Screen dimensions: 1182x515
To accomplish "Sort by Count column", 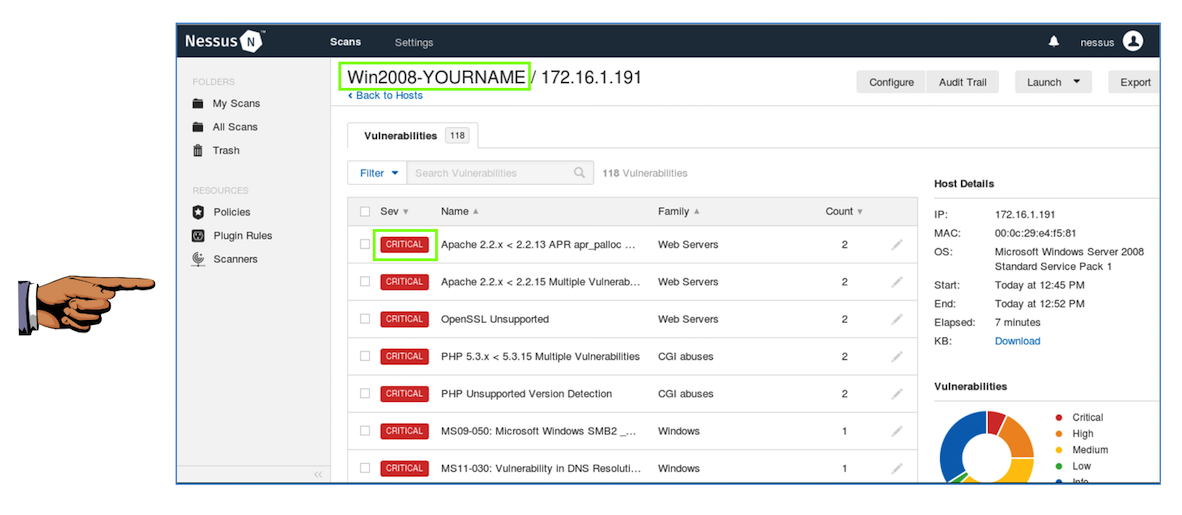I will 844,211.
